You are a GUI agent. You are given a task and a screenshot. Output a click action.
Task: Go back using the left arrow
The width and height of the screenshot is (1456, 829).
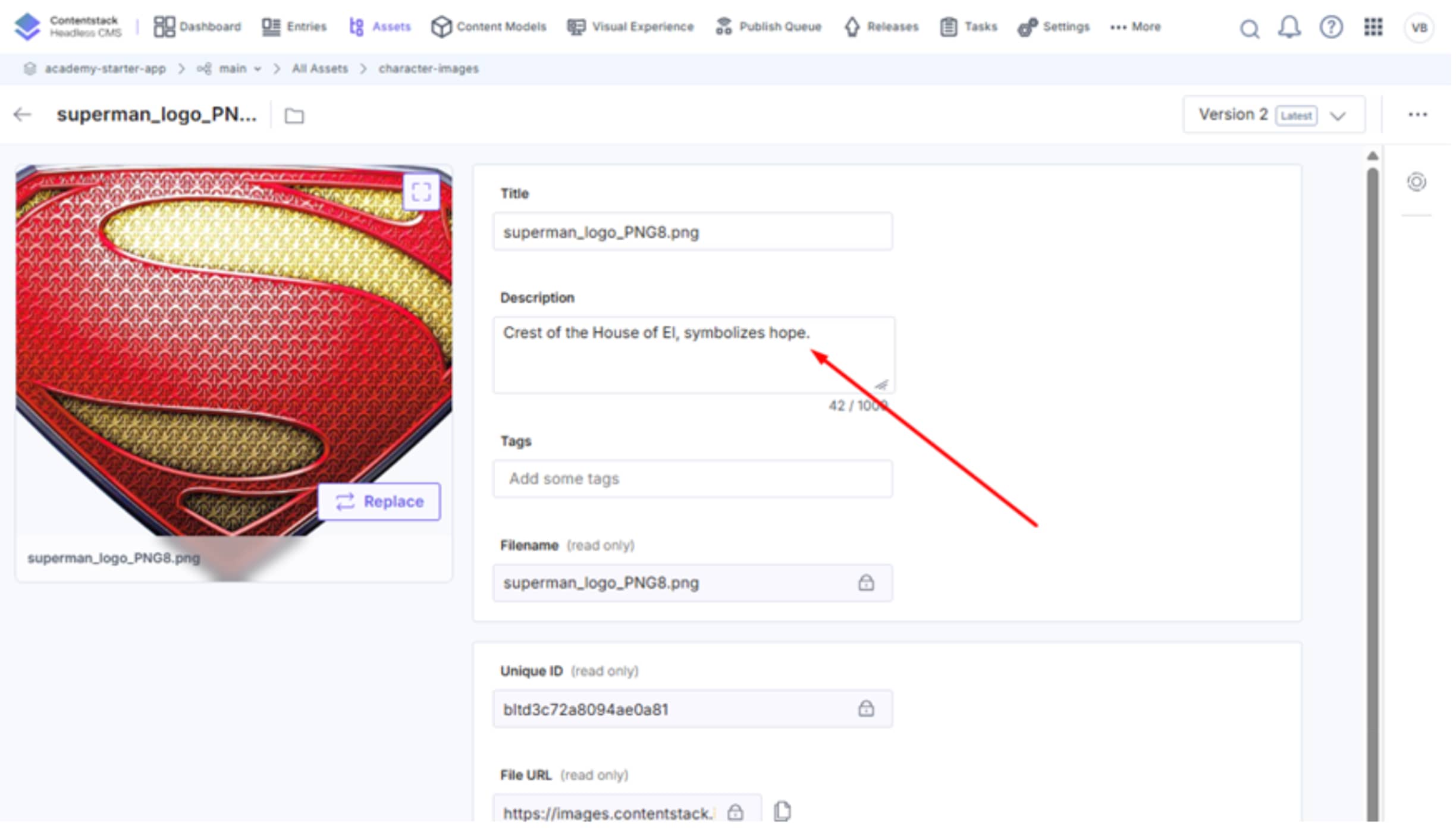(x=23, y=114)
